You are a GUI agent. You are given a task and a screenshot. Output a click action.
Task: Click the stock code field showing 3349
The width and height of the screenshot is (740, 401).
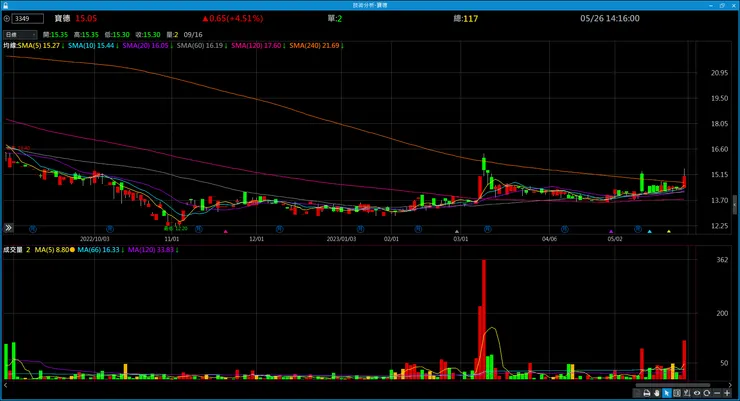(x=28, y=18)
